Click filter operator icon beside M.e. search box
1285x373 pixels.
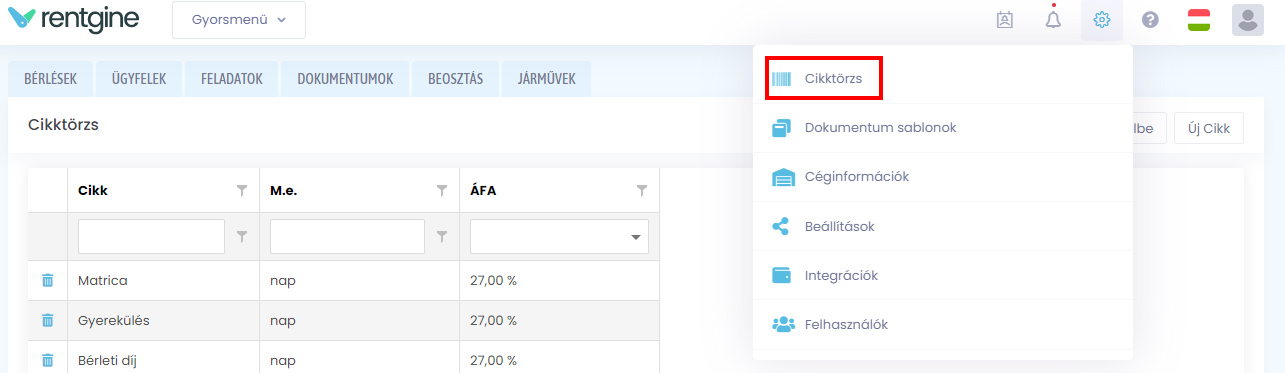click(x=442, y=237)
